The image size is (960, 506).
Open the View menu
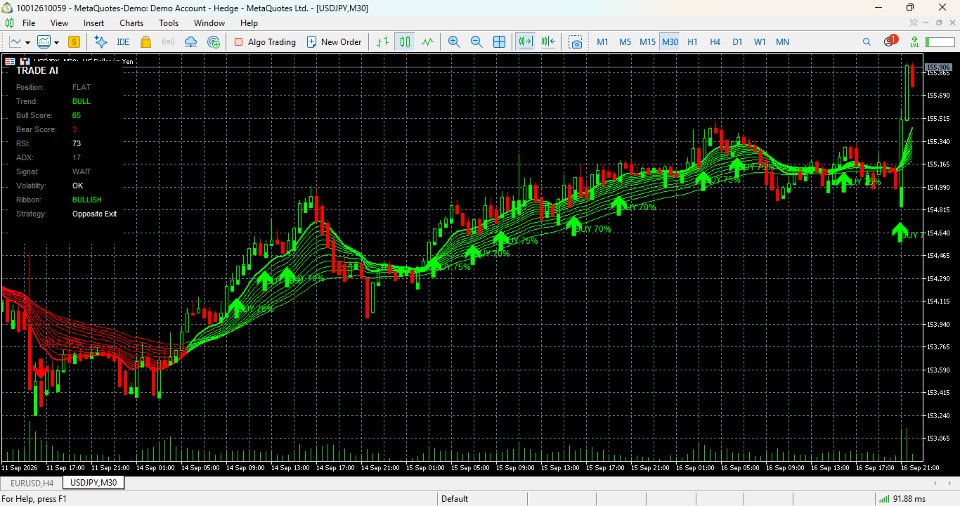[x=59, y=23]
